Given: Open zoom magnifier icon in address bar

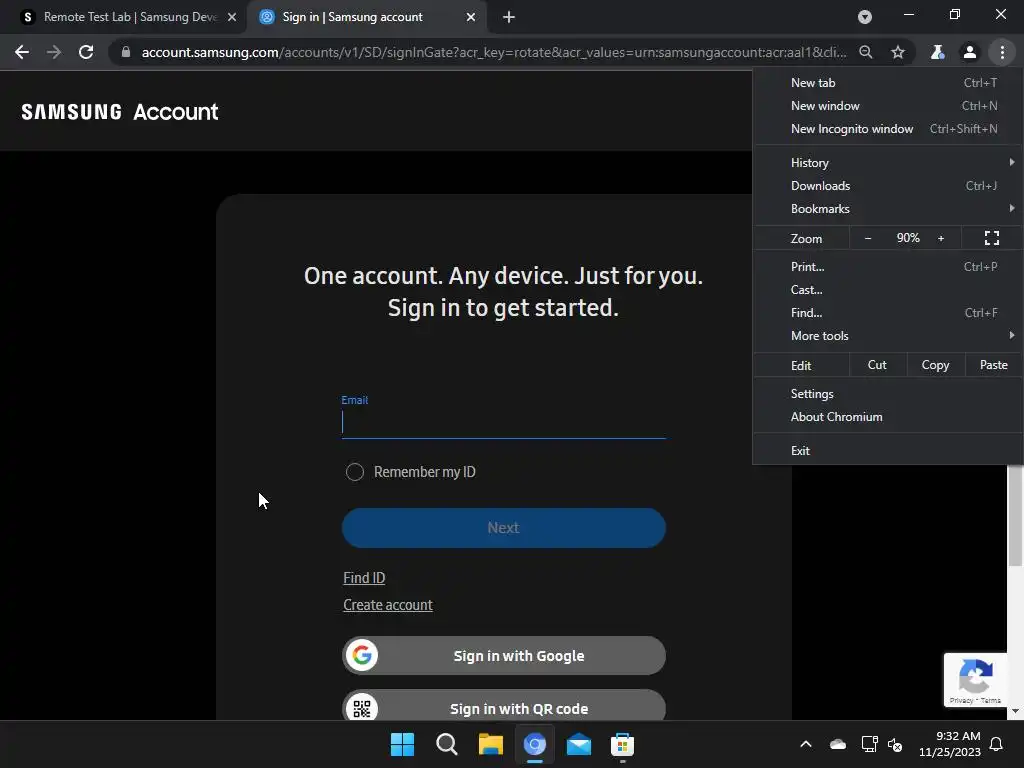Looking at the screenshot, I should point(866,52).
